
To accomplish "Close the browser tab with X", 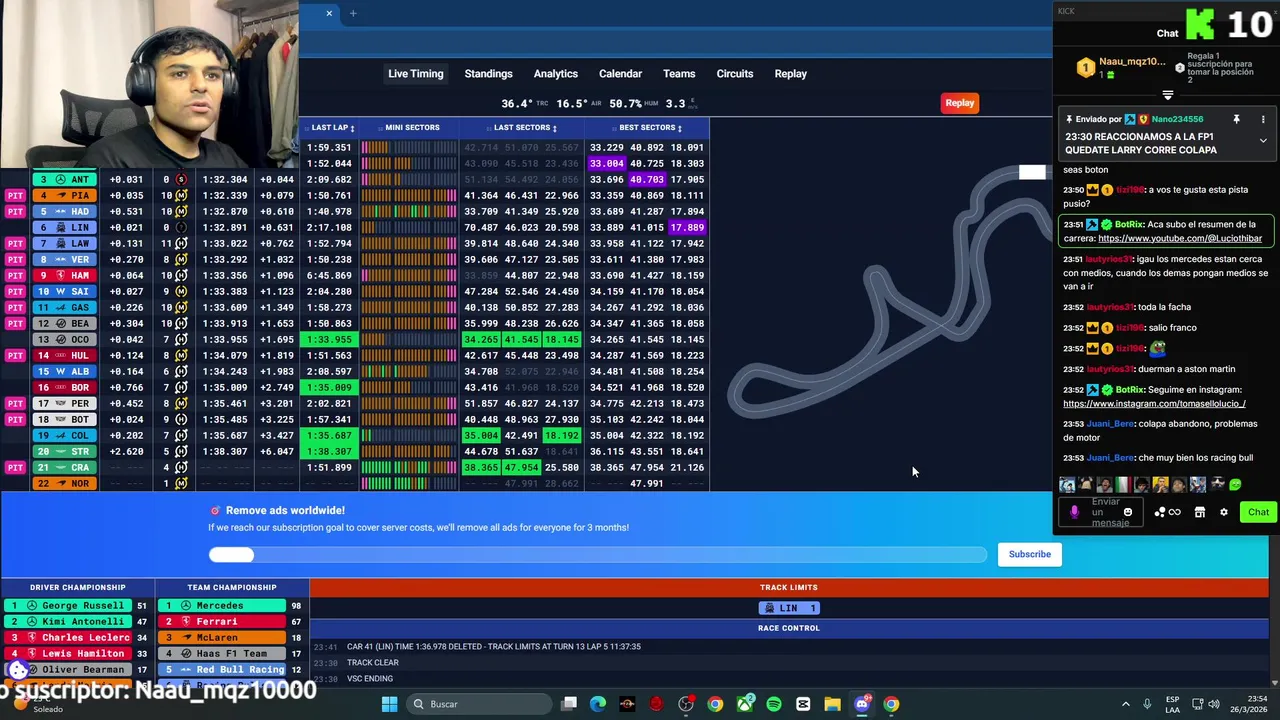I will (329, 13).
